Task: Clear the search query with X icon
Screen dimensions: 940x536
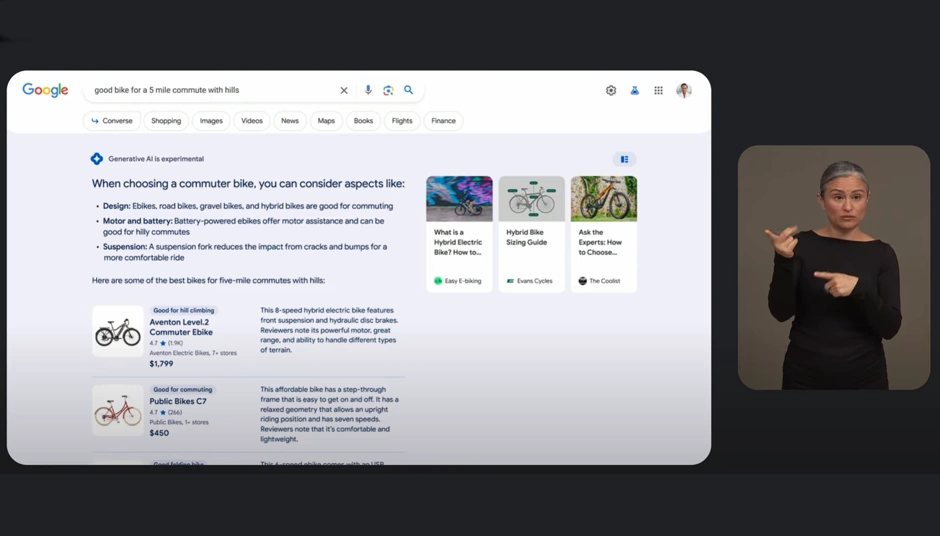Action: (344, 91)
